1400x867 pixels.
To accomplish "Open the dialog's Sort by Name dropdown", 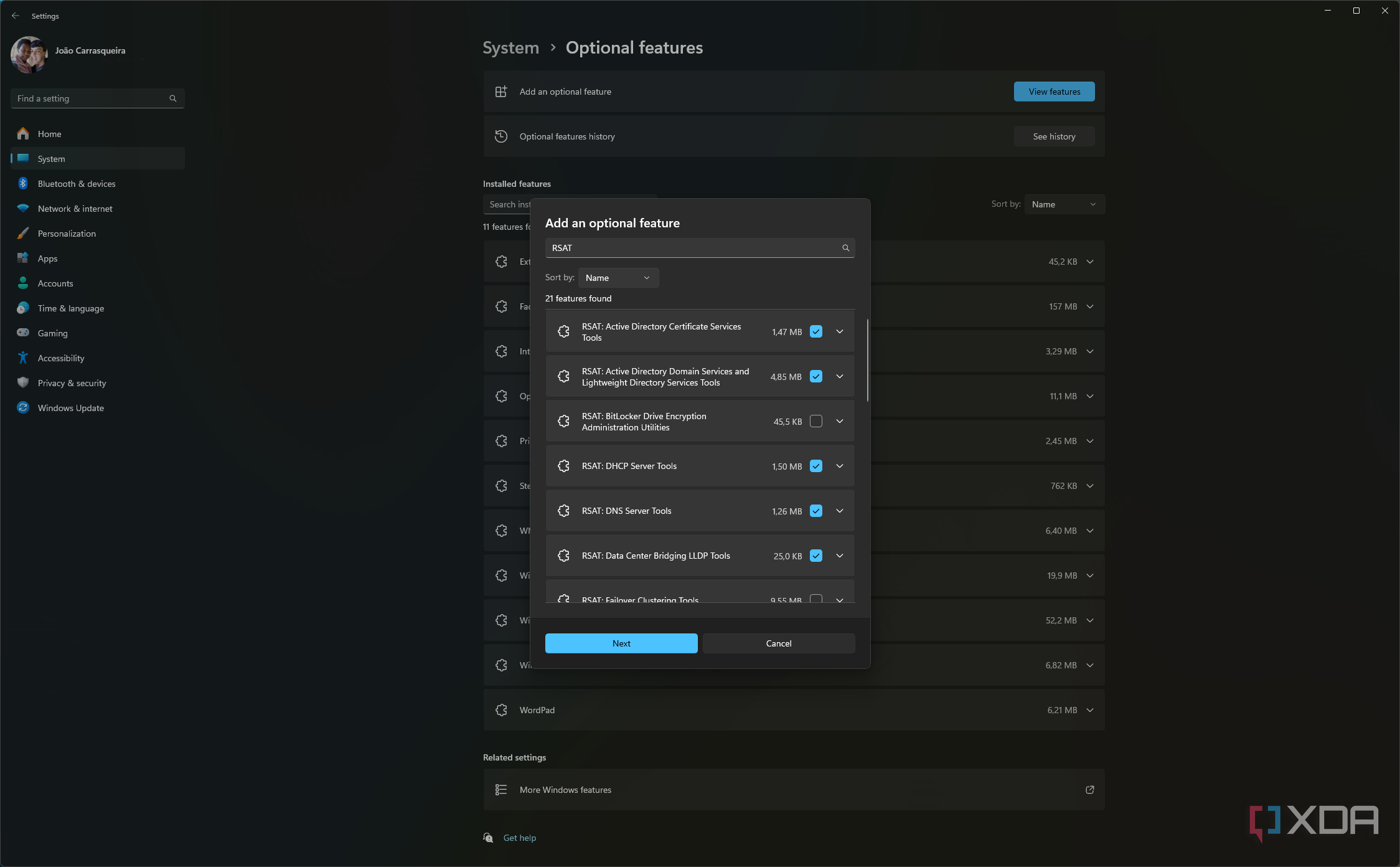I will [618, 278].
